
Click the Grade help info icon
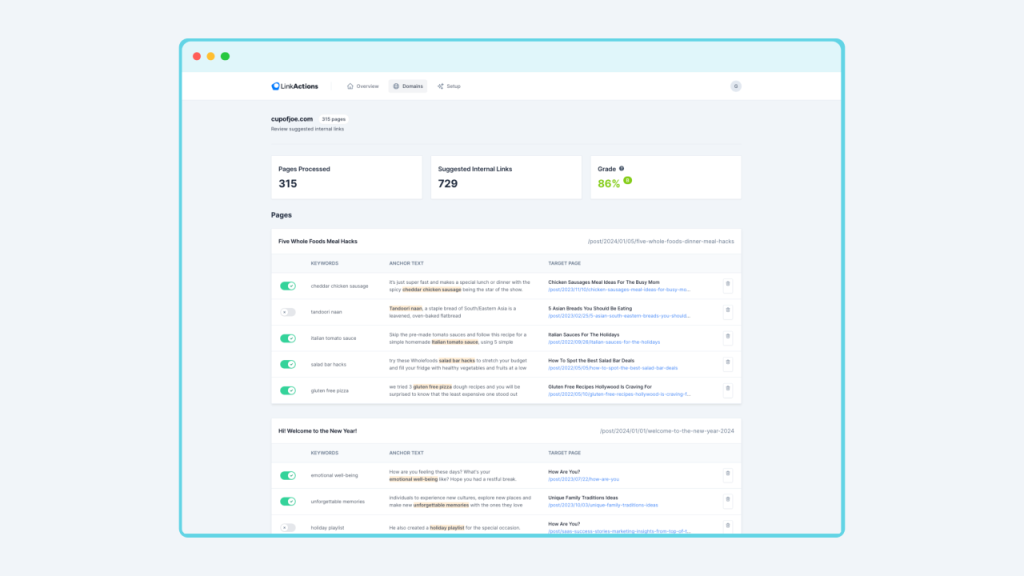click(622, 169)
